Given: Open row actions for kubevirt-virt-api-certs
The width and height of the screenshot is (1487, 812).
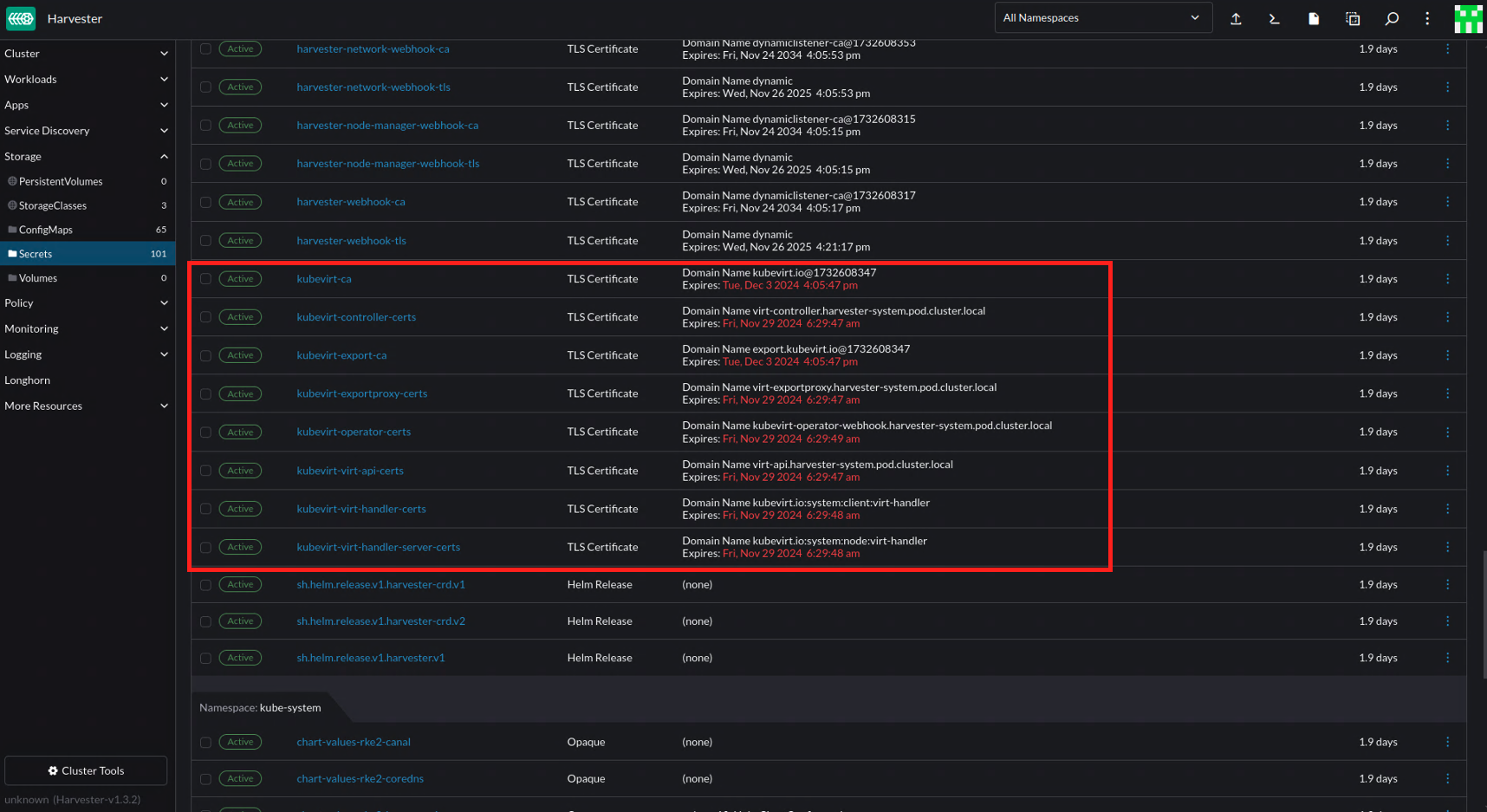Looking at the screenshot, I should 1447,471.
